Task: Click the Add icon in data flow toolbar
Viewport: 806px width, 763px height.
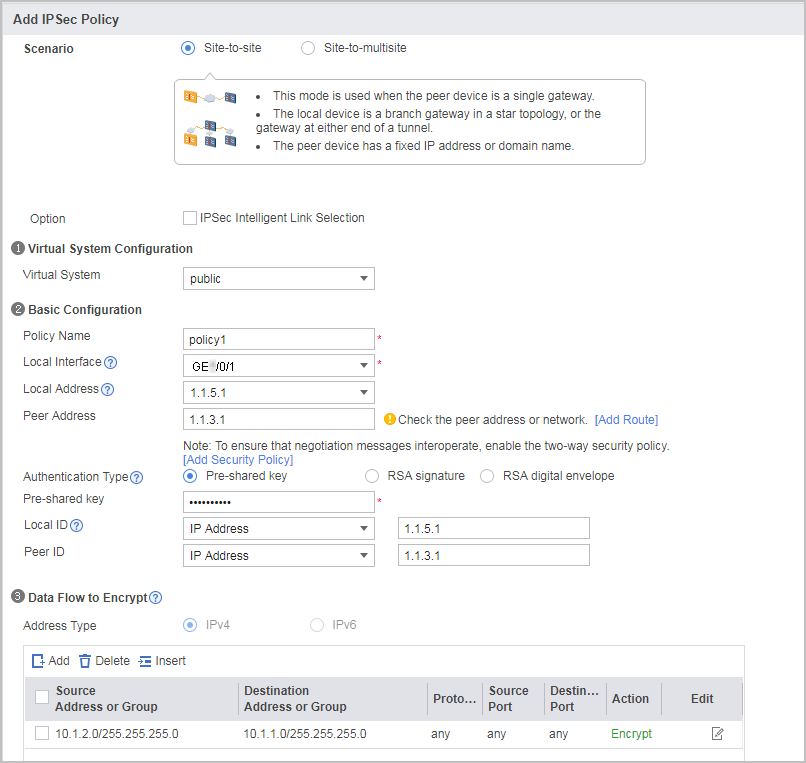Action: click(x=38, y=661)
